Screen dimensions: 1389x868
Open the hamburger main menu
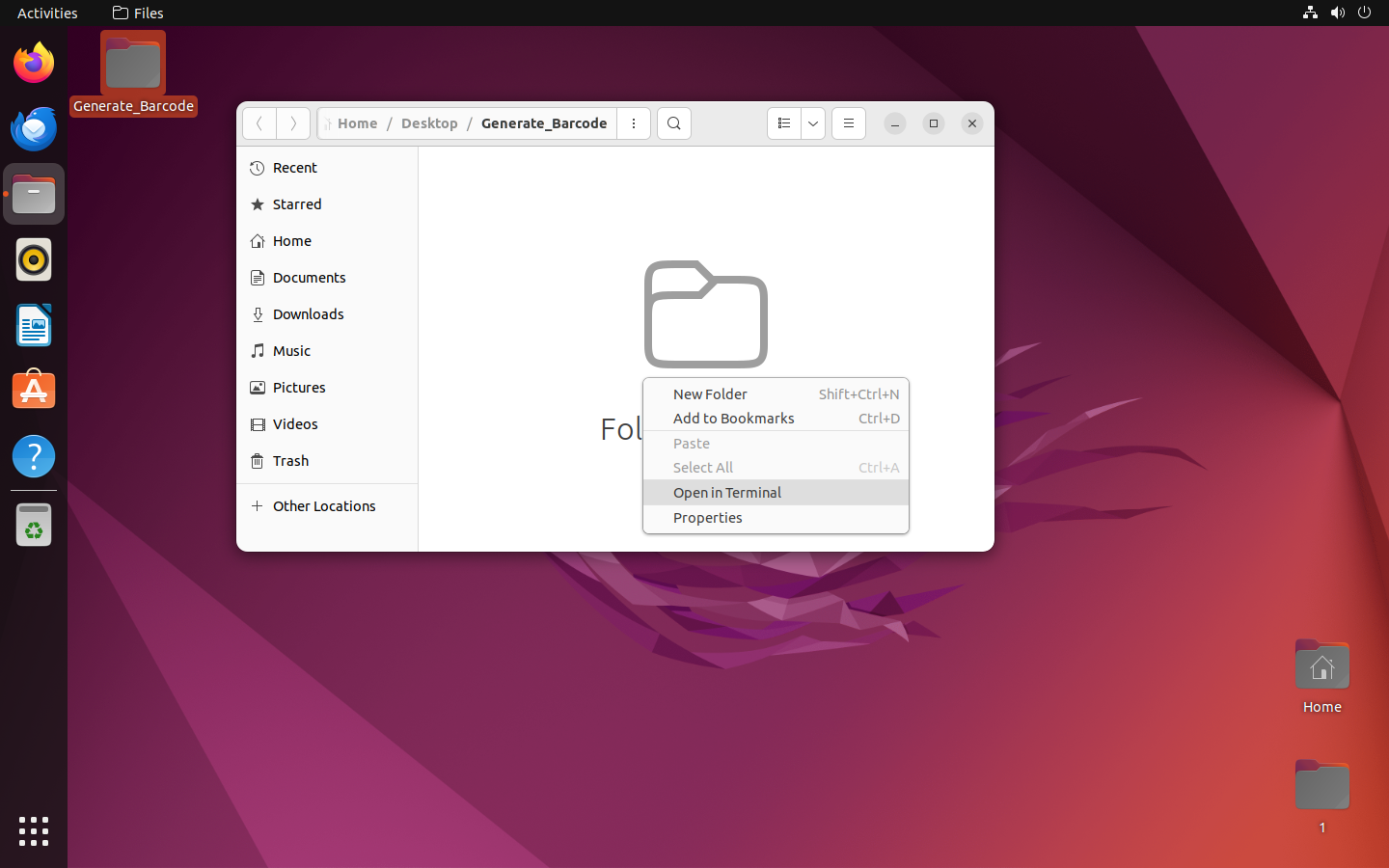coord(849,123)
